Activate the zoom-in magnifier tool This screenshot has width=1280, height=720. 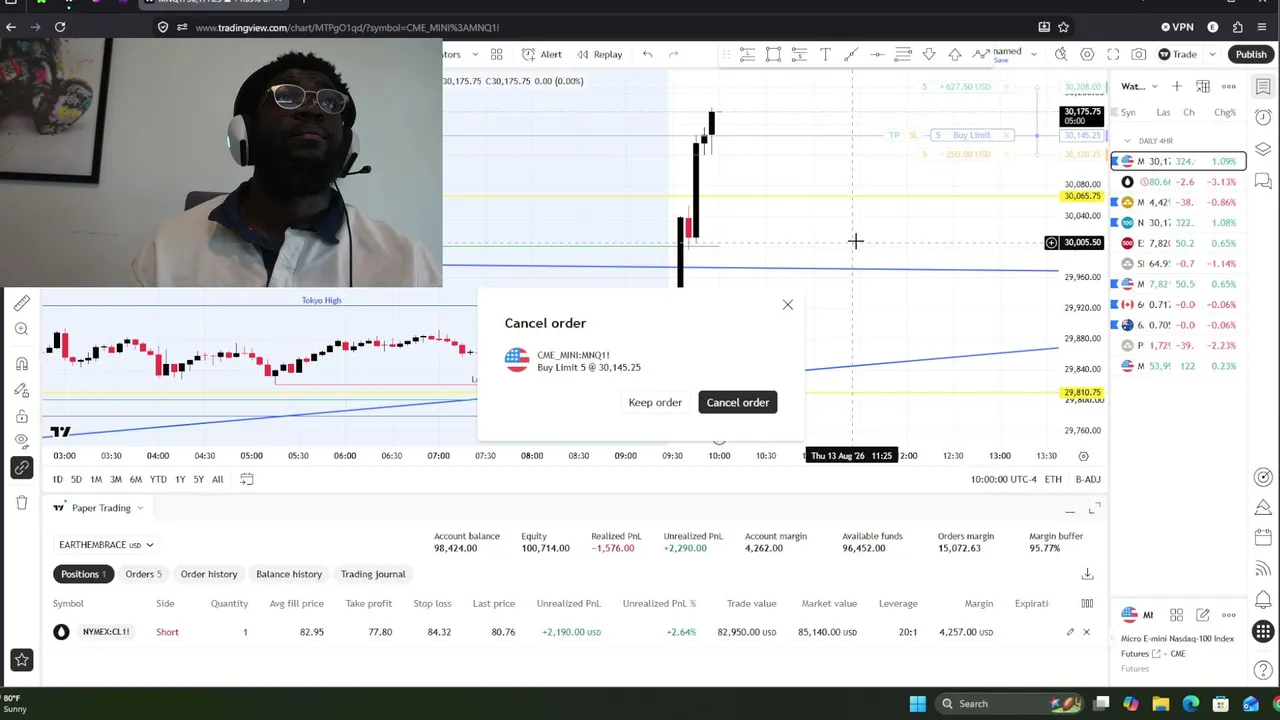coord(22,329)
